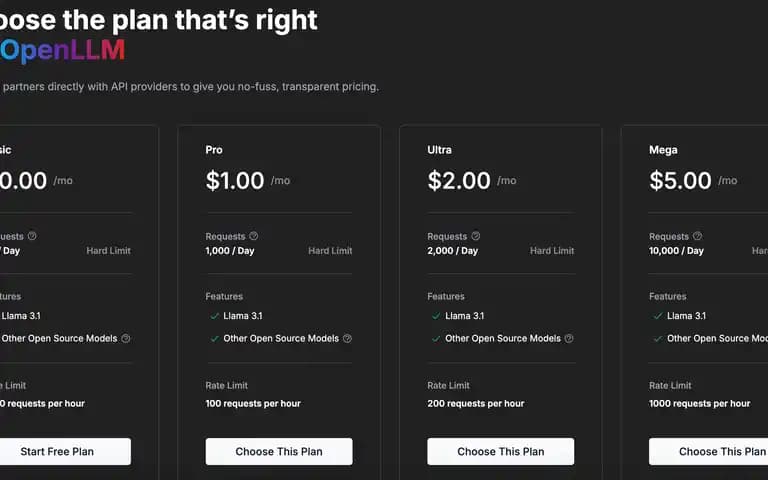Click the Requests help icon in Mega plan
This screenshot has height=480, width=768.
pos(697,236)
